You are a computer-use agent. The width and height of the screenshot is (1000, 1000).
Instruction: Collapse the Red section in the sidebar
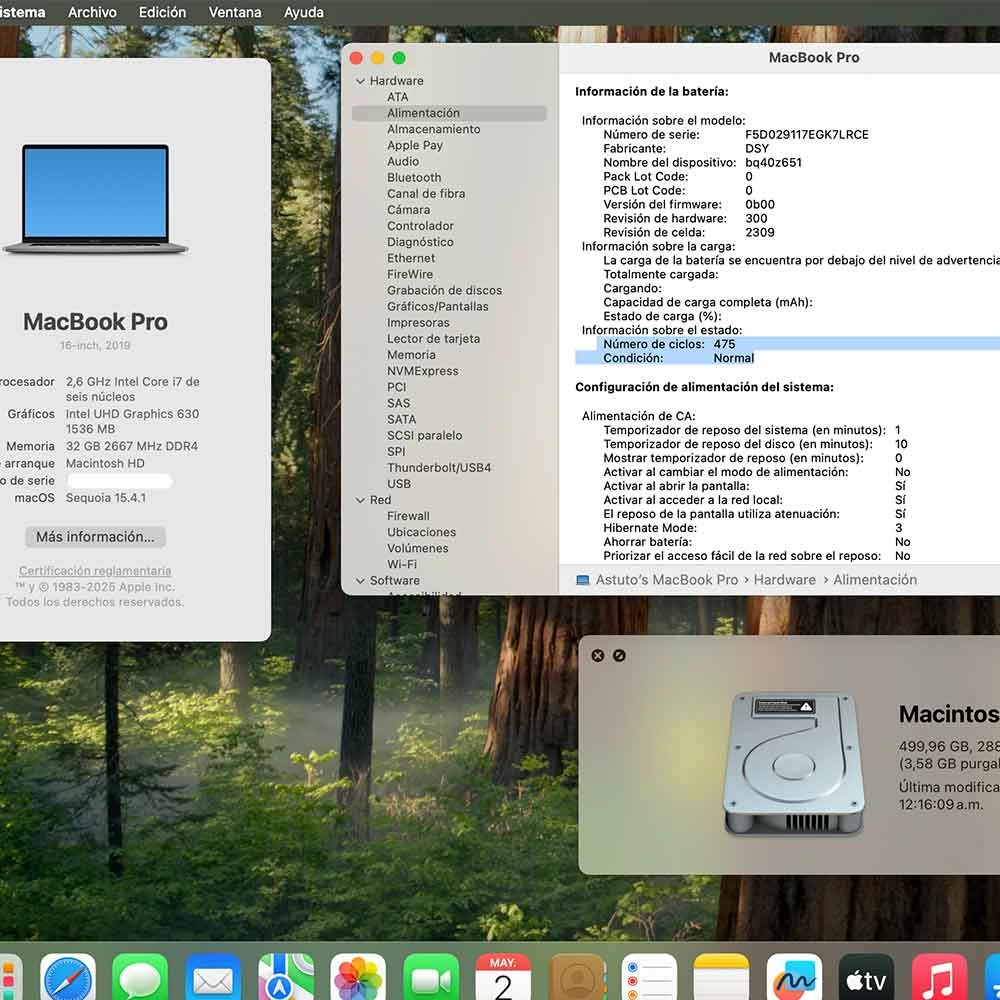[x=360, y=500]
